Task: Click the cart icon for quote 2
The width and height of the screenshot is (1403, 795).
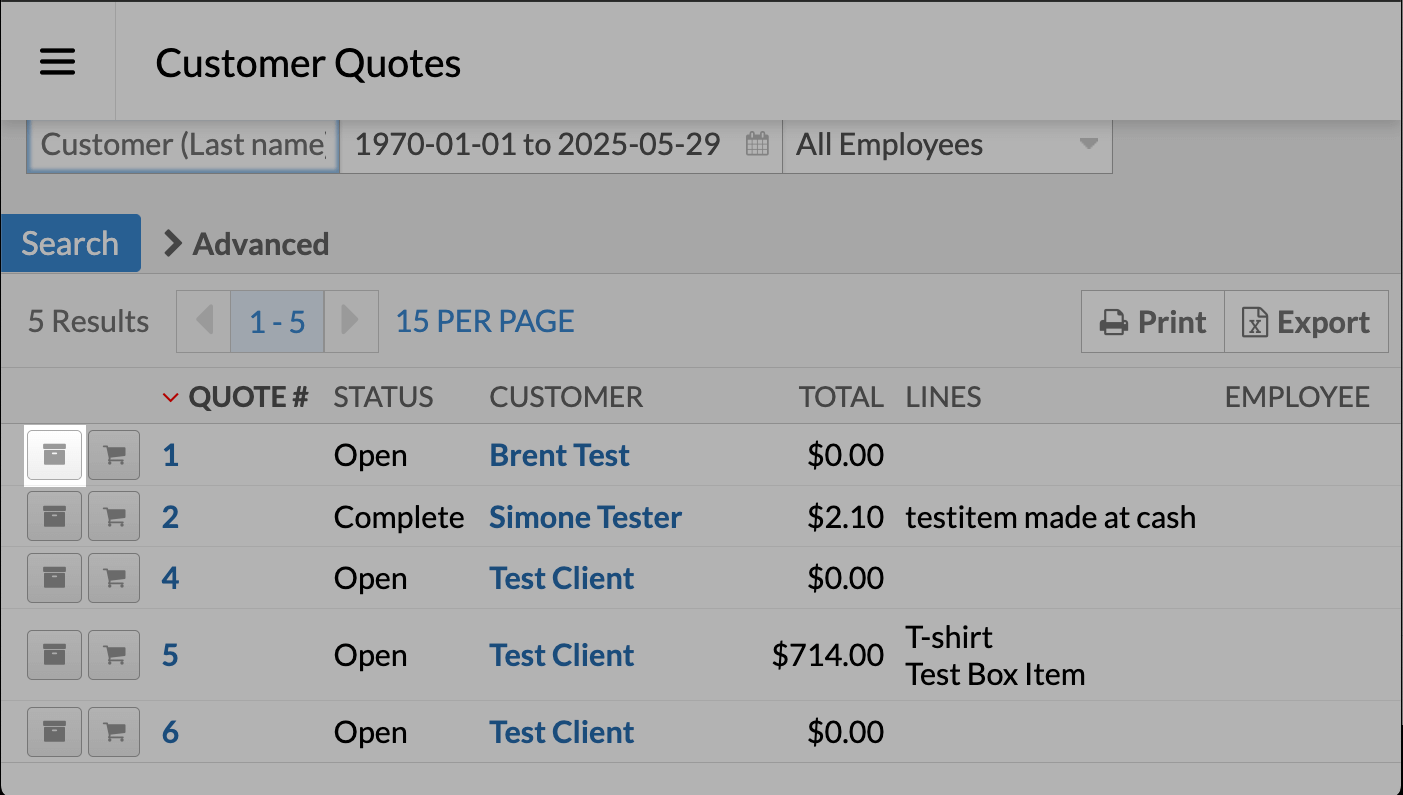Action: click(114, 517)
